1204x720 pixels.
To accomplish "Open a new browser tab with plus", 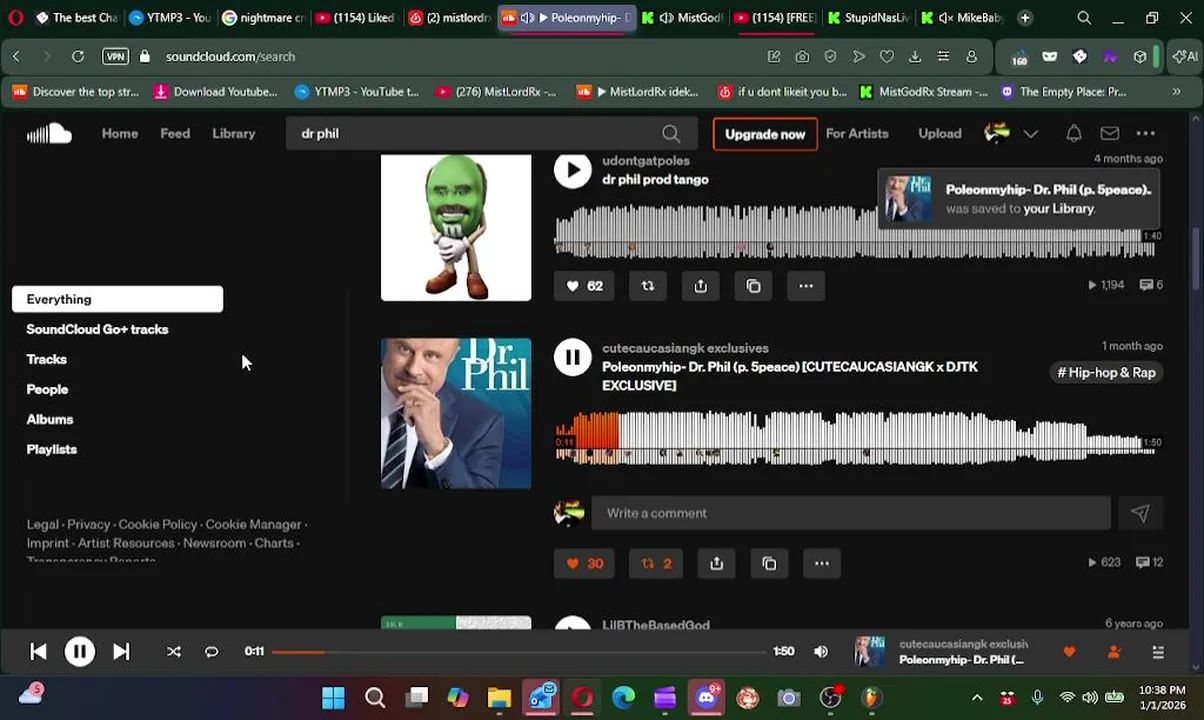I will (1025, 18).
